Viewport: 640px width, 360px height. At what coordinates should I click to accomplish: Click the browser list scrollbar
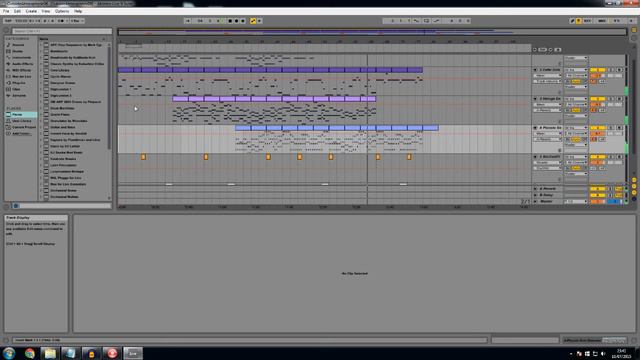(109, 98)
